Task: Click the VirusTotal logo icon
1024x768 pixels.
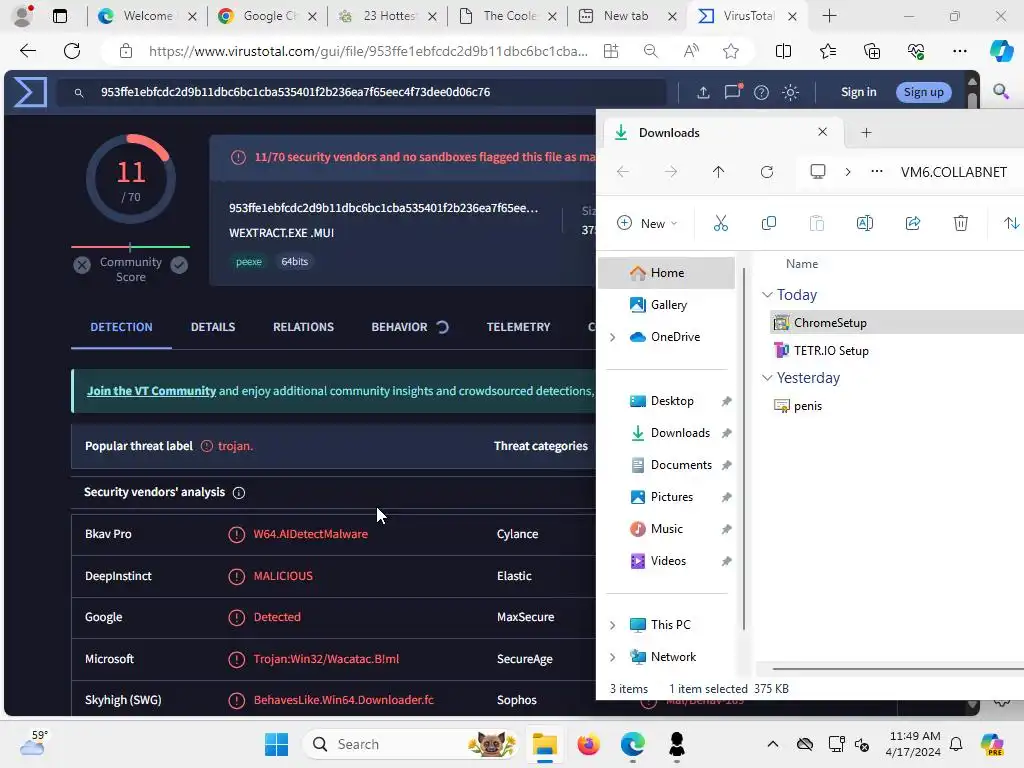Action: click(30, 92)
